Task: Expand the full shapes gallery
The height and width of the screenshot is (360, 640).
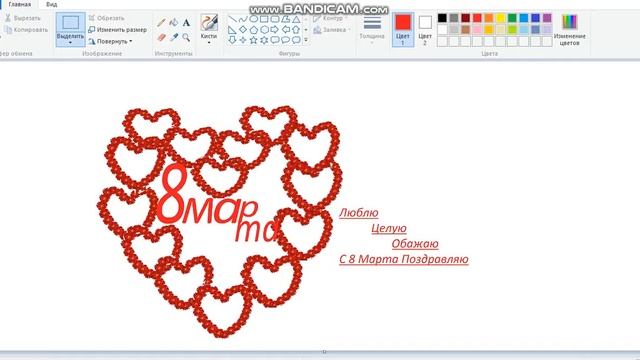Action: coord(306,40)
